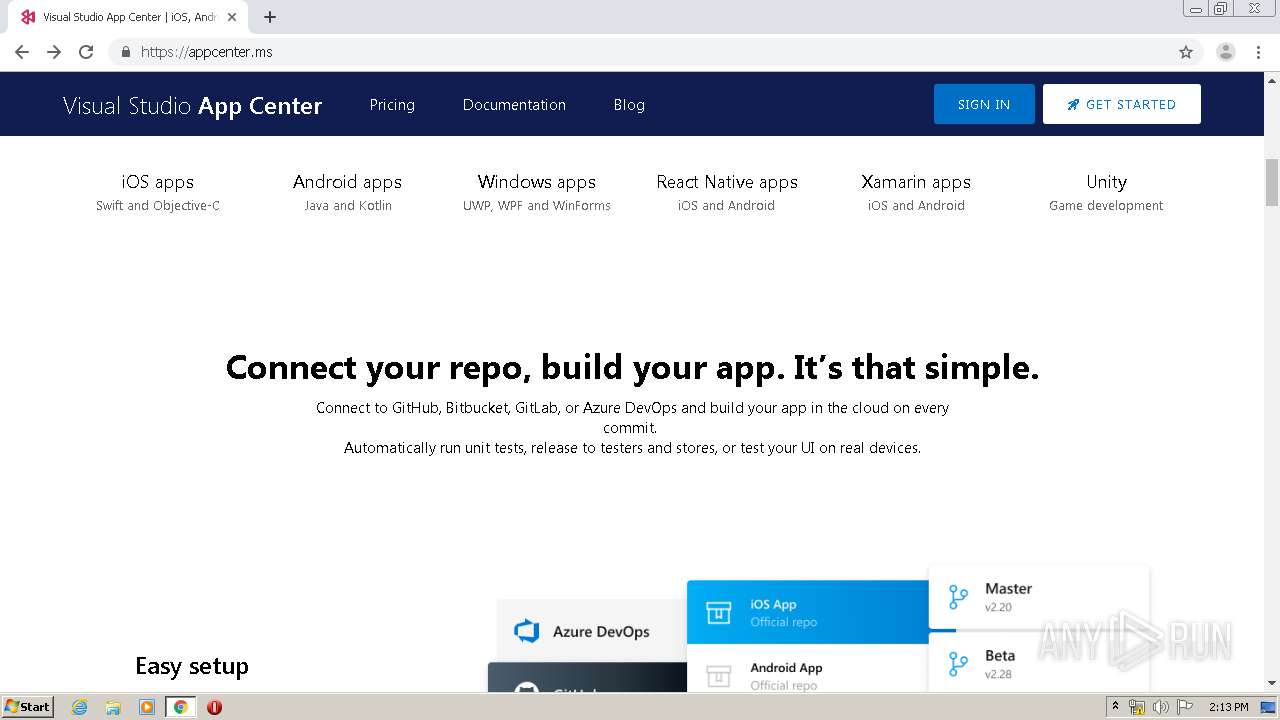1280x720 pixels.
Task: Click the Azure DevOps logo icon
Action: (x=526, y=631)
